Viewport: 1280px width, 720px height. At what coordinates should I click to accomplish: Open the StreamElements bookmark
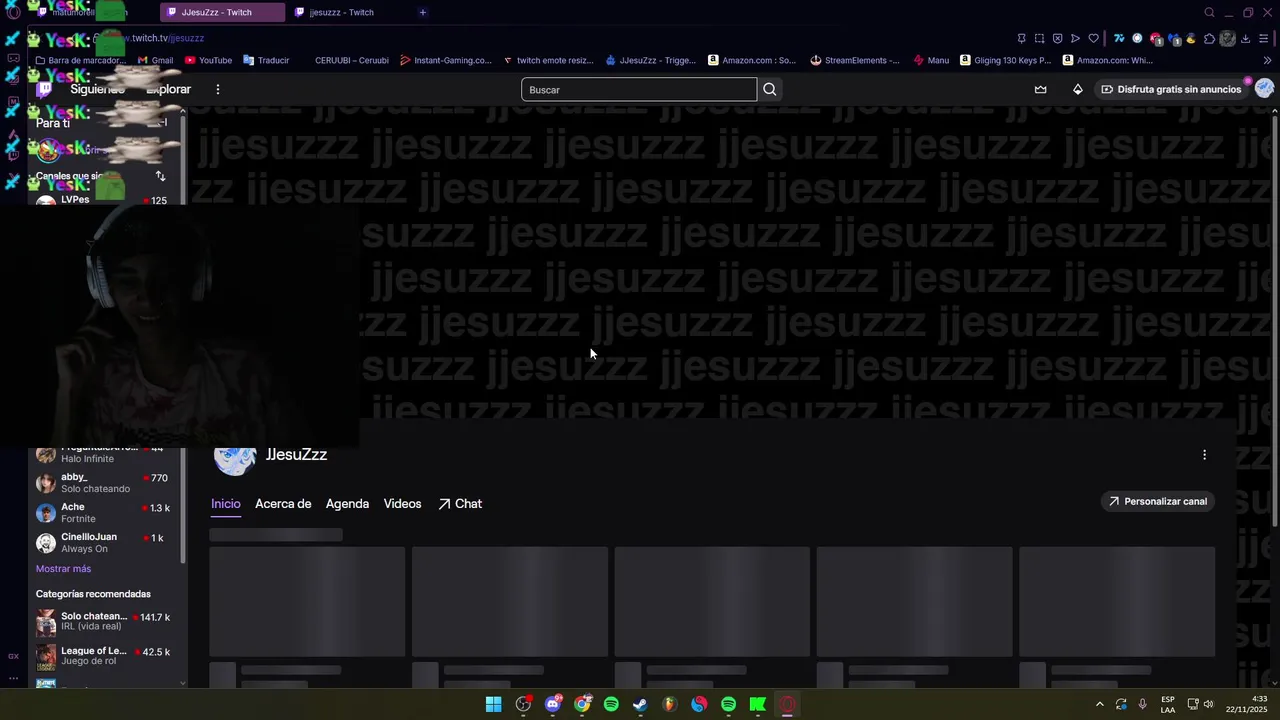pos(855,60)
